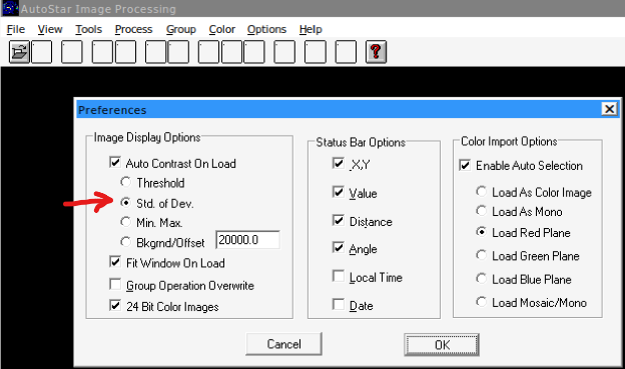Uncheck Auto Contrast On Load
The width and height of the screenshot is (625, 369).
coord(115,162)
